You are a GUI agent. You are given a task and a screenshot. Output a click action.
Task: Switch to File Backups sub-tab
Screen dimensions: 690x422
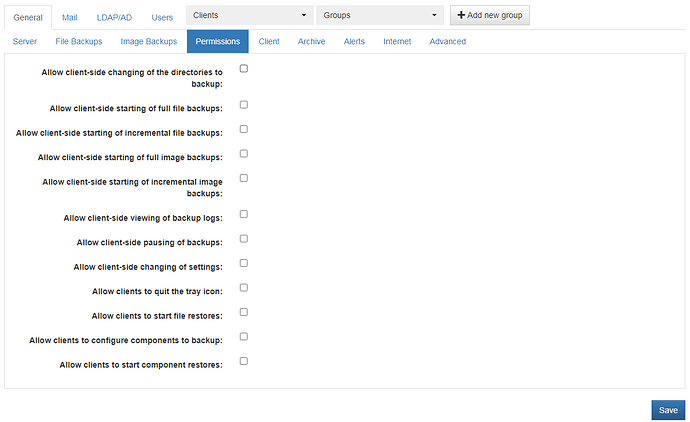coord(79,41)
